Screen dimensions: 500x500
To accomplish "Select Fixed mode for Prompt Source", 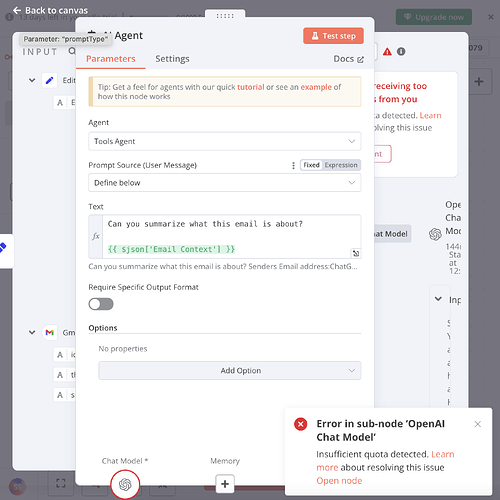I will pos(311,165).
